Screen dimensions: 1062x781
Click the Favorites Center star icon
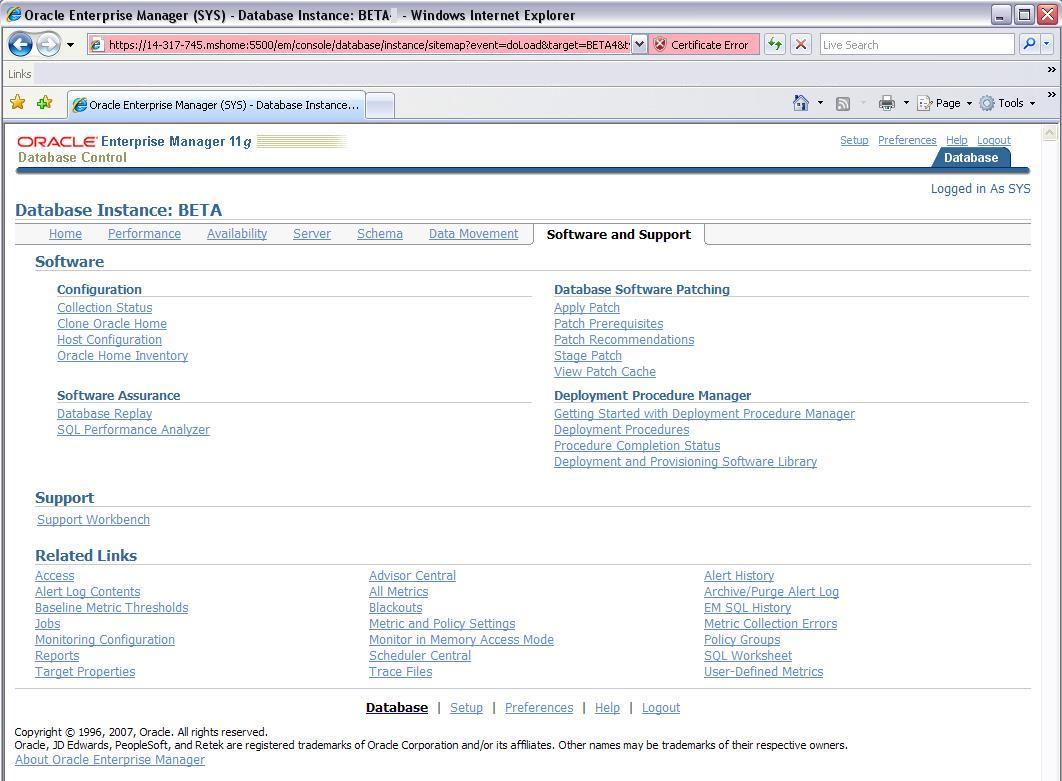(18, 102)
